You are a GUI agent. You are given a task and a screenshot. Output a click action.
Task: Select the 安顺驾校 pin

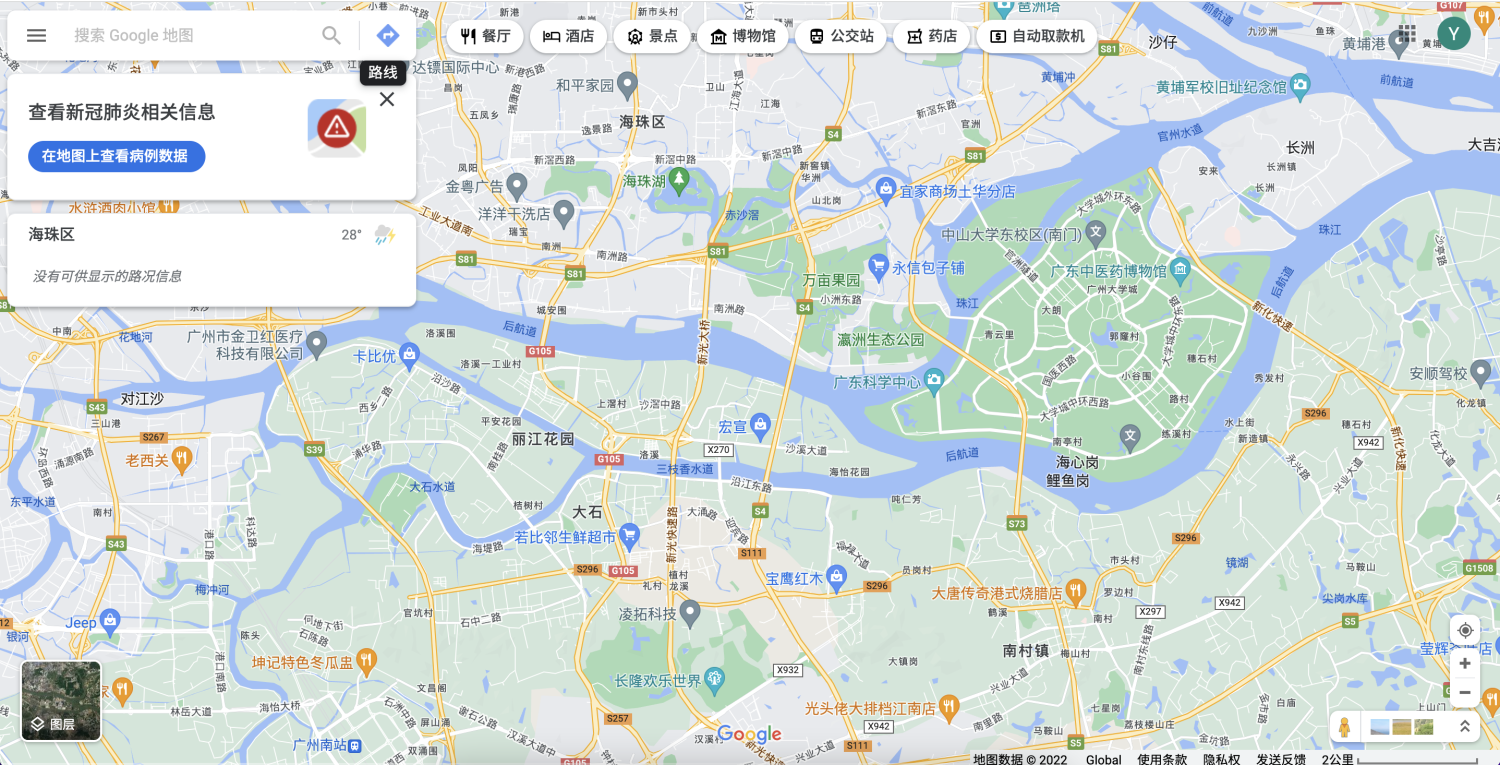tap(1482, 374)
